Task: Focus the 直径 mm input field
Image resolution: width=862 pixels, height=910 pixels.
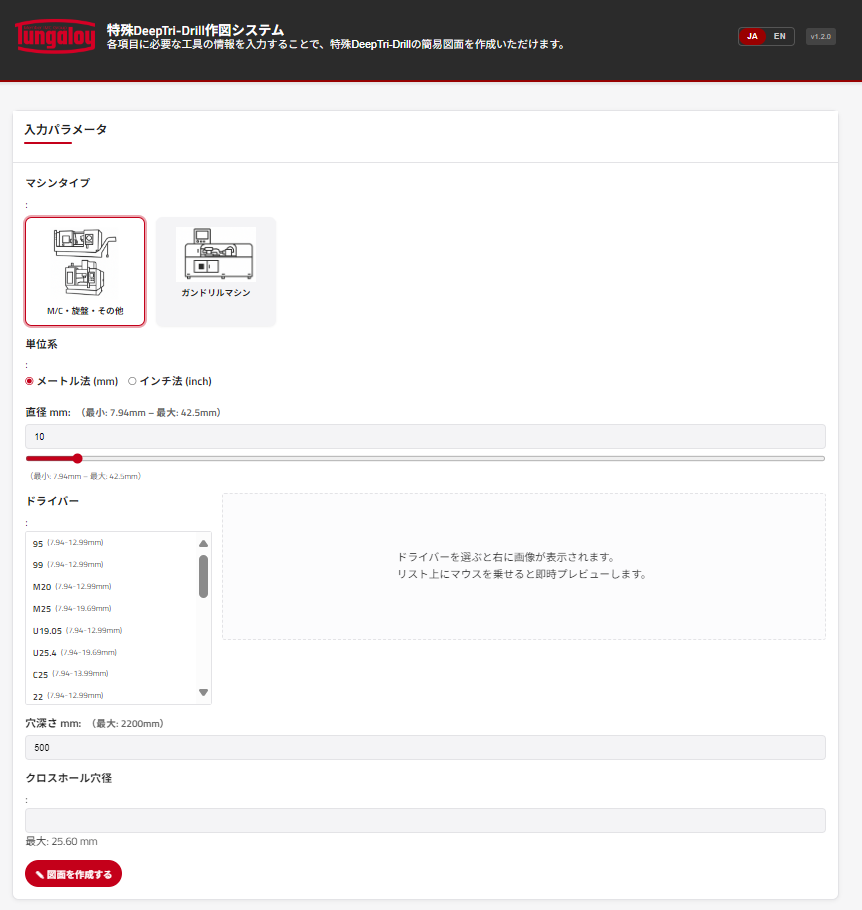Action: click(x=425, y=436)
